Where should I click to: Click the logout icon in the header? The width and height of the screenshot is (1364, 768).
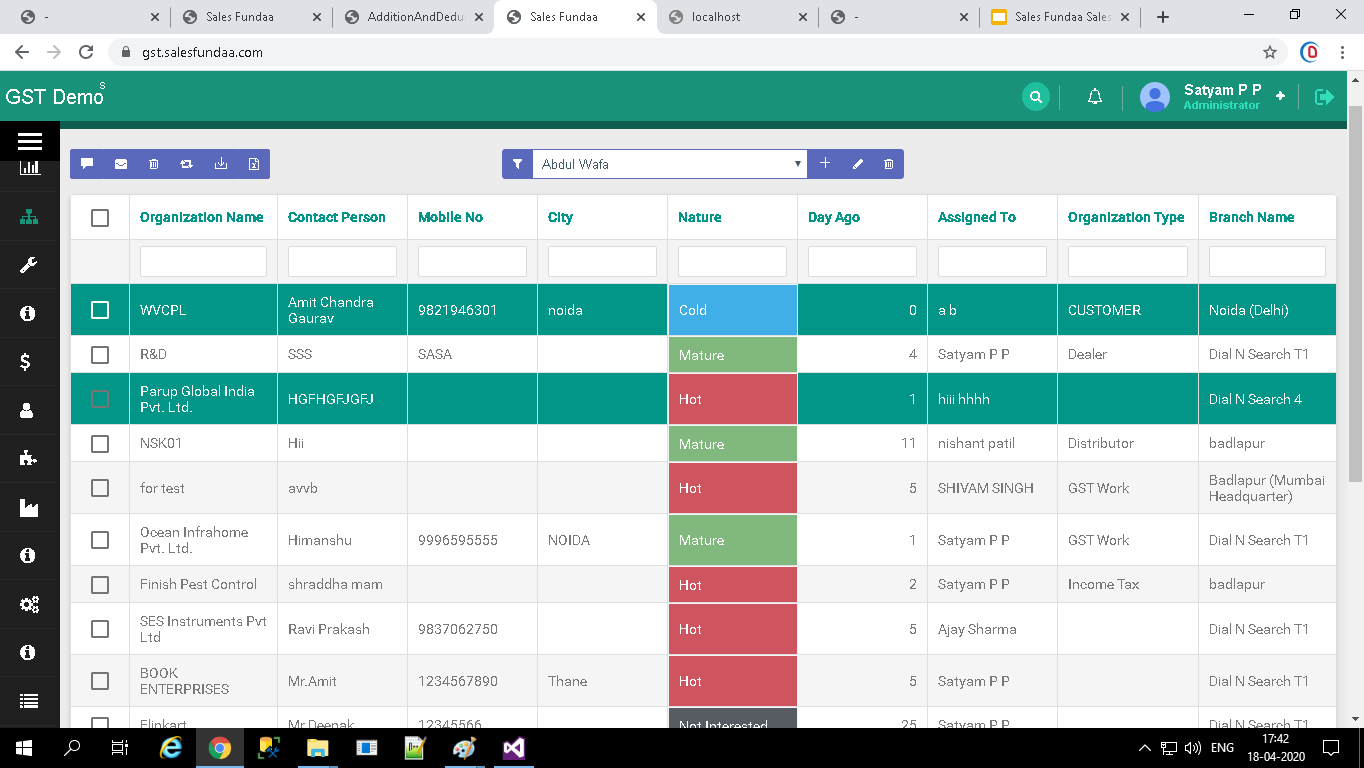tap(1324, 97)
